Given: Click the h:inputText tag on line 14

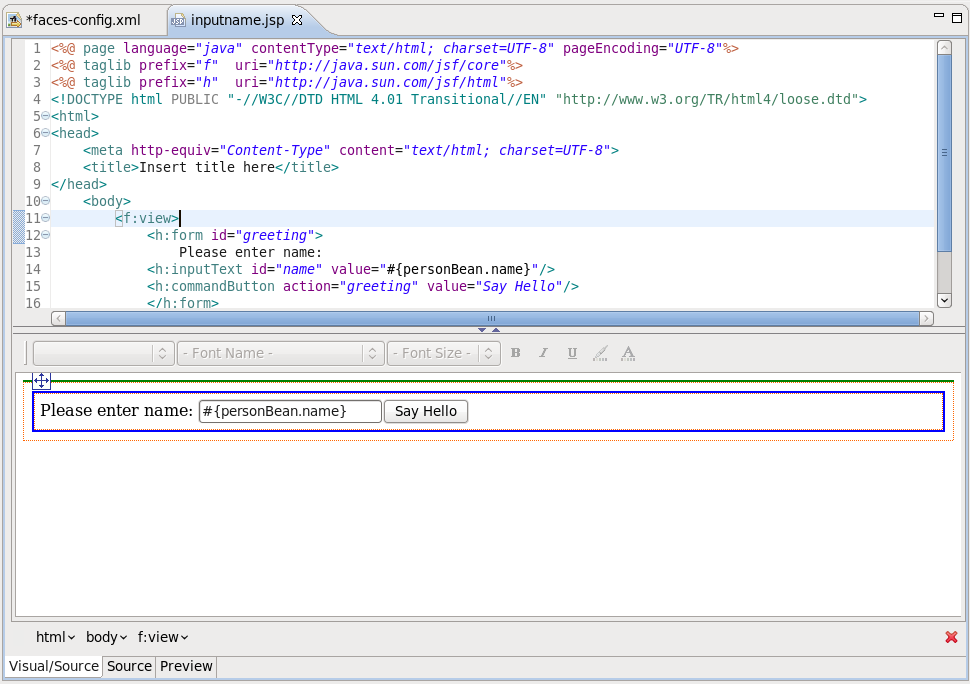Looking at the screenshot, I should [x=351, y=269].
